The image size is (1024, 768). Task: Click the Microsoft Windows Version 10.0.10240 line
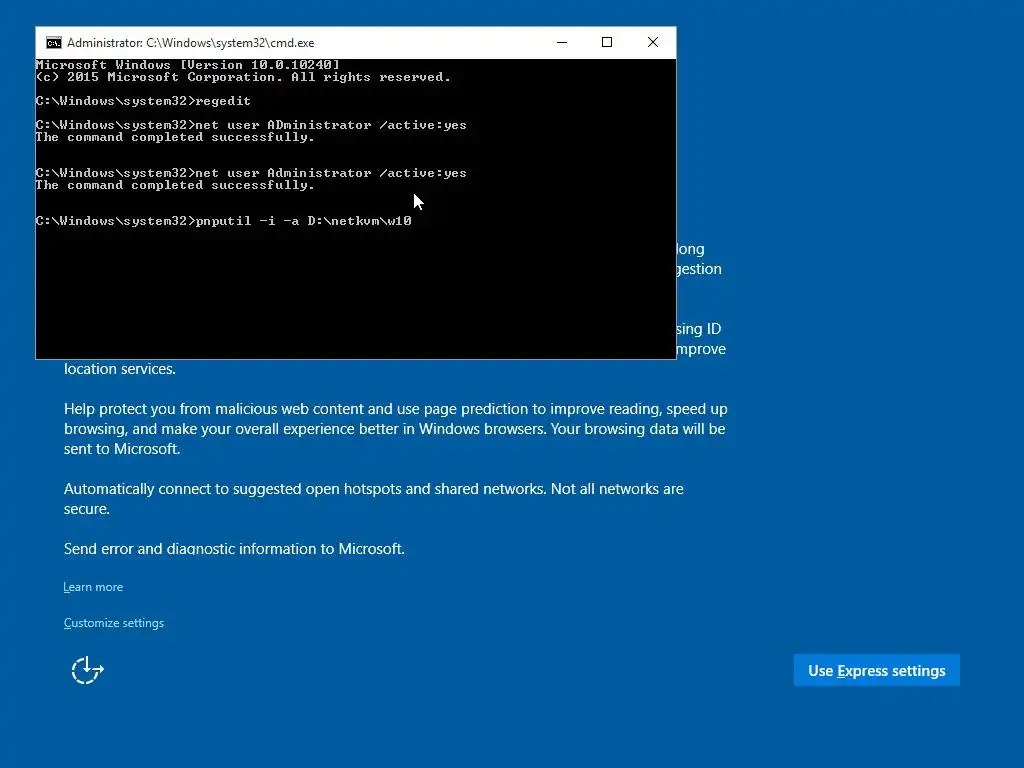click(x=187, y=65)
